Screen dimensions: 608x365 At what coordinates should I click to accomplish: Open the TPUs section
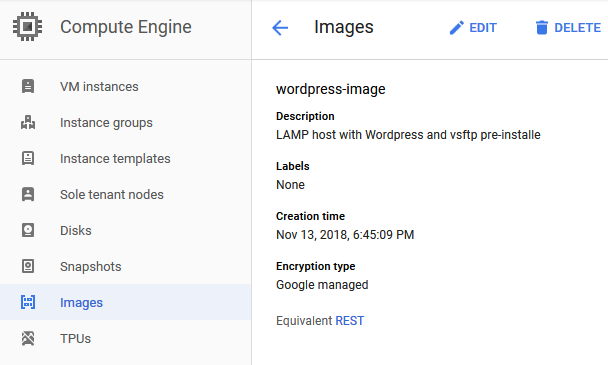pos(126,338)
